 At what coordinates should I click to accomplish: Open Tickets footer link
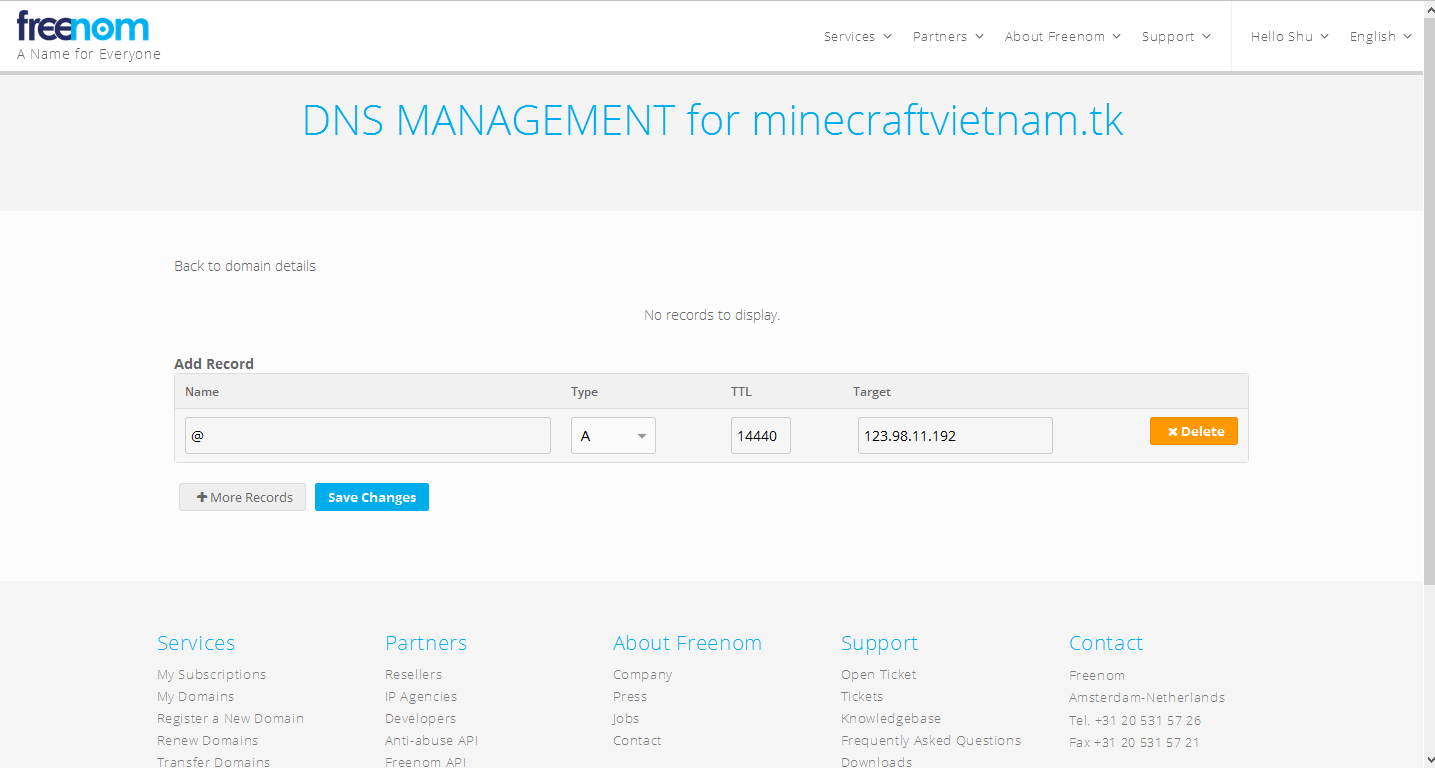(x=862, y=697)
